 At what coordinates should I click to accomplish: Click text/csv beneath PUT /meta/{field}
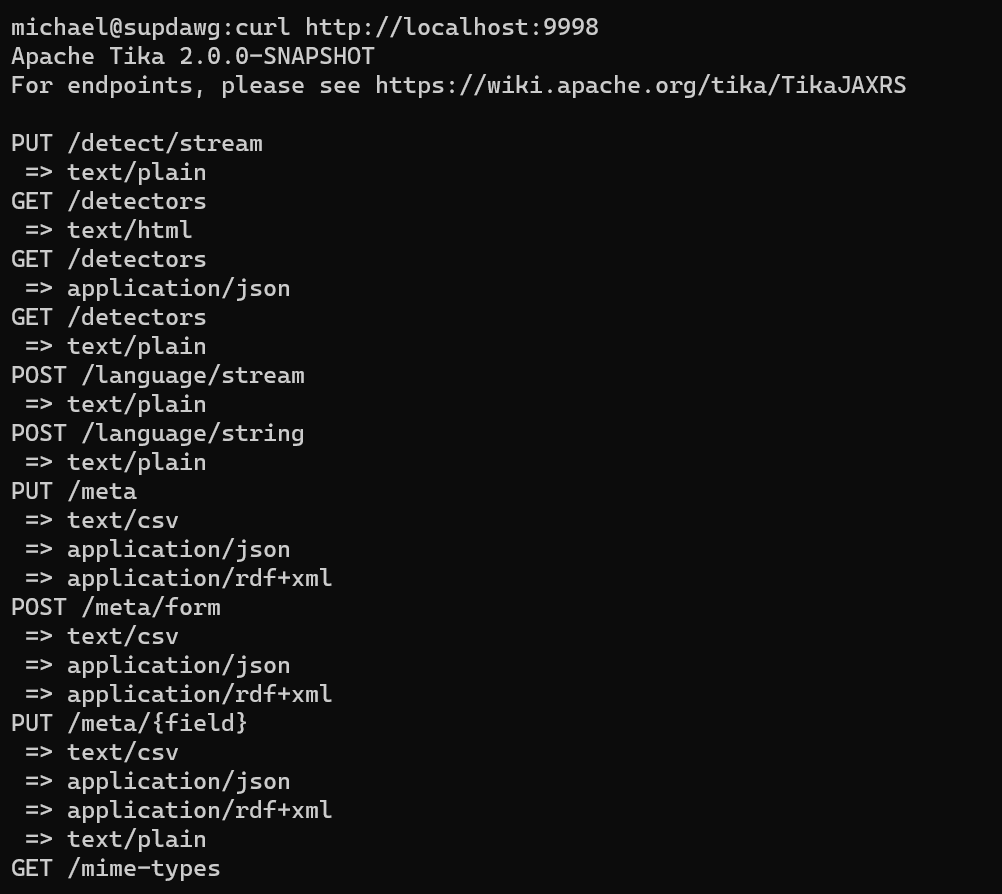(122, 752)
